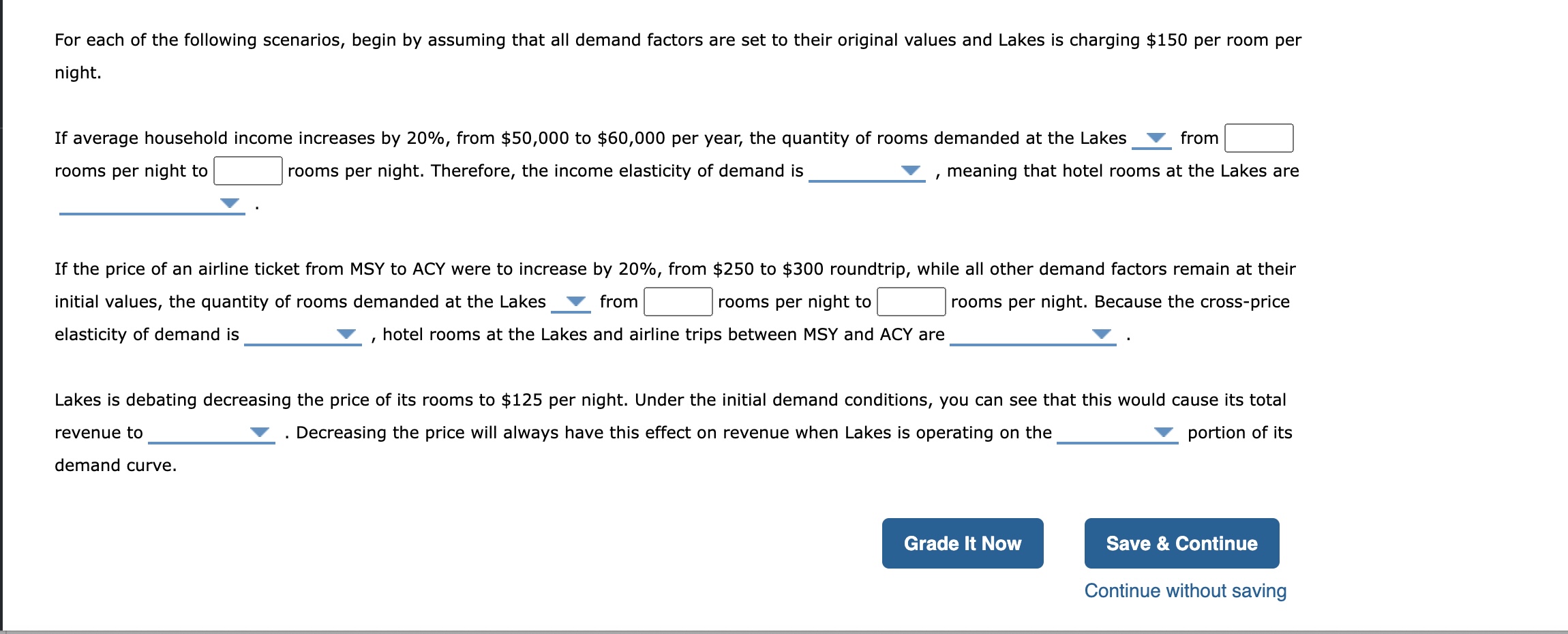The width and height of the screenshot is (1568, 634).
Task: Click the Save & Continue button
Action: click(1181, 543)
